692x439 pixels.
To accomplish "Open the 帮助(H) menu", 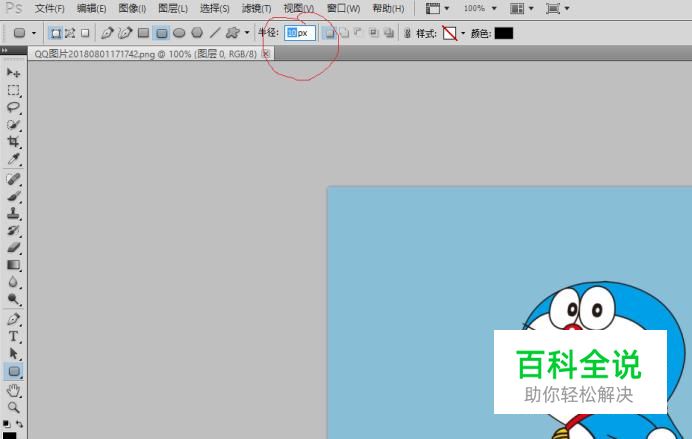I will 388,8.
